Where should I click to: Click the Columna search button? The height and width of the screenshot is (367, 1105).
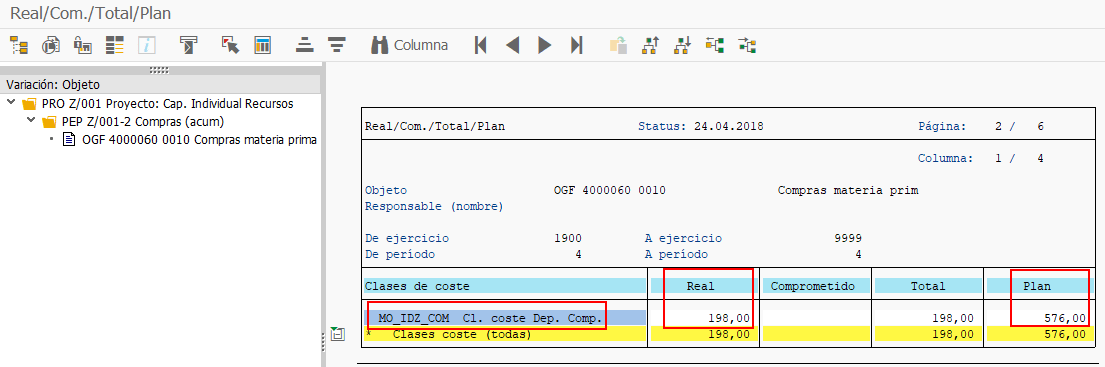[409, 46]
